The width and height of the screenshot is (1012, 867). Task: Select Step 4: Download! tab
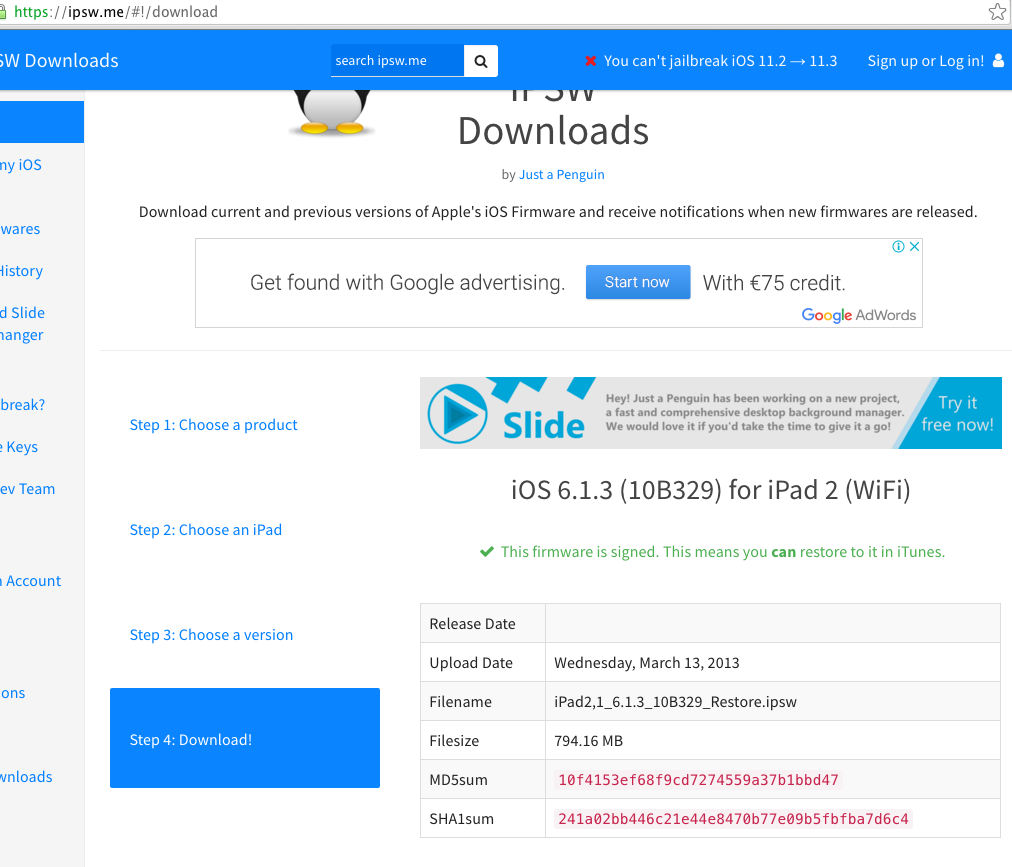[245, 738]
